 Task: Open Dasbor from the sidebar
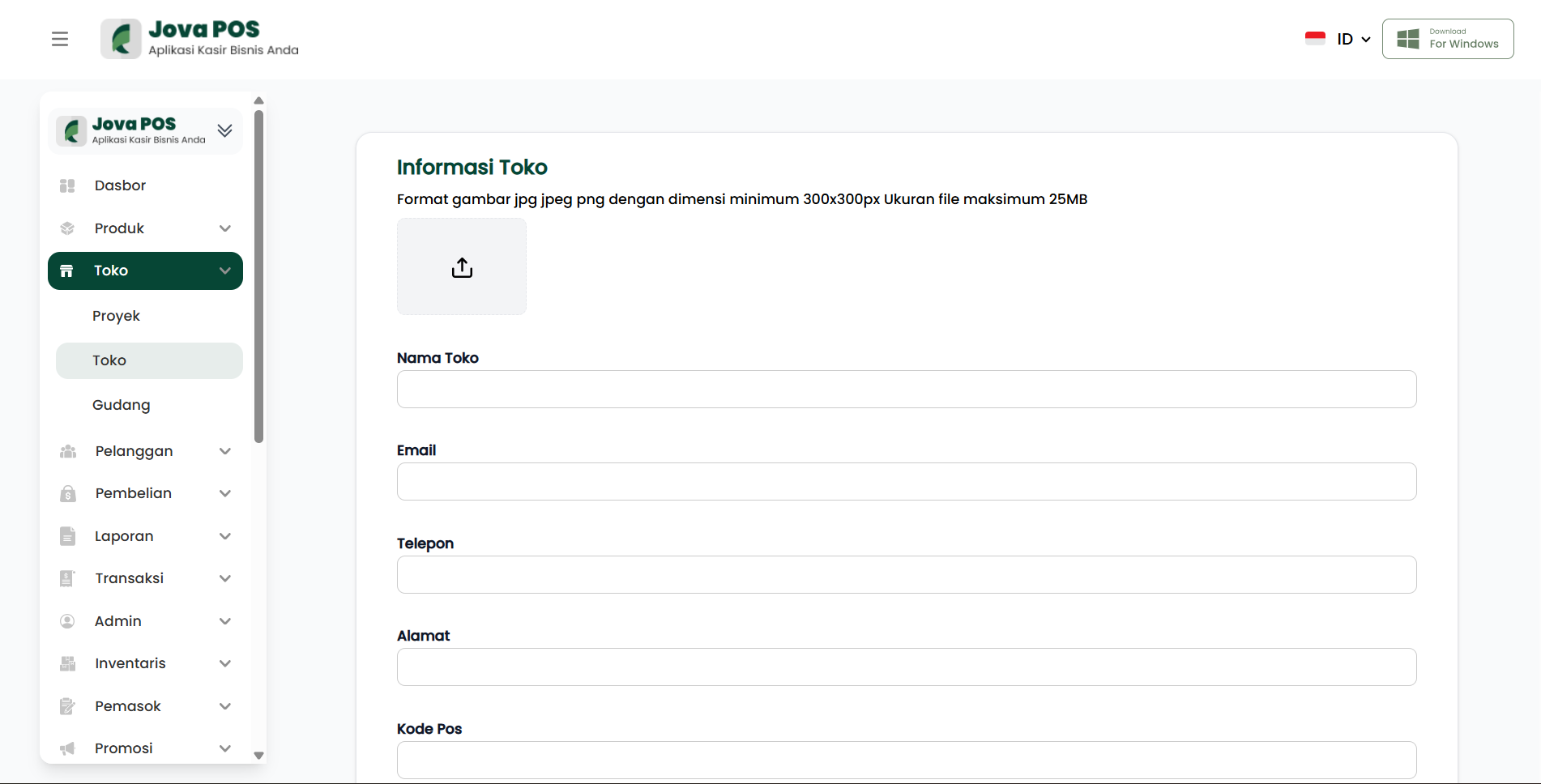pyautogui.click(x=120, y=185)
